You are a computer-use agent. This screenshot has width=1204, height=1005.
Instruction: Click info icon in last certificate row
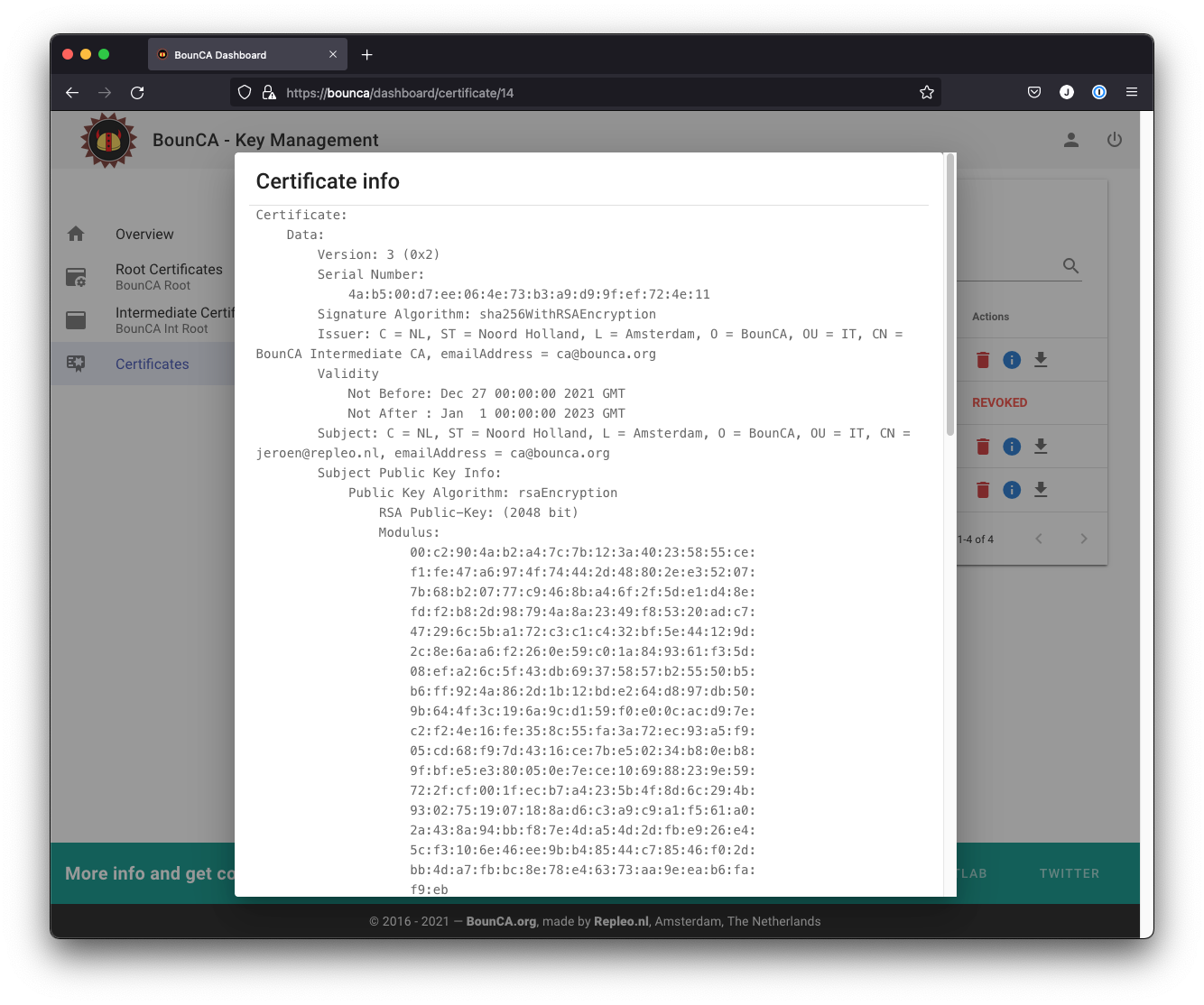point(1012,490)
